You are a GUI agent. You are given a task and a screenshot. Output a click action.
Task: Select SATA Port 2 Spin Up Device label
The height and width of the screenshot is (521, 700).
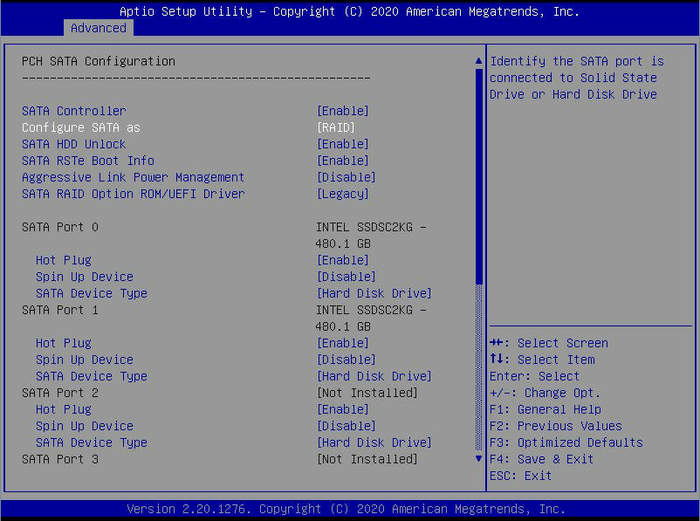coord(84,426)
